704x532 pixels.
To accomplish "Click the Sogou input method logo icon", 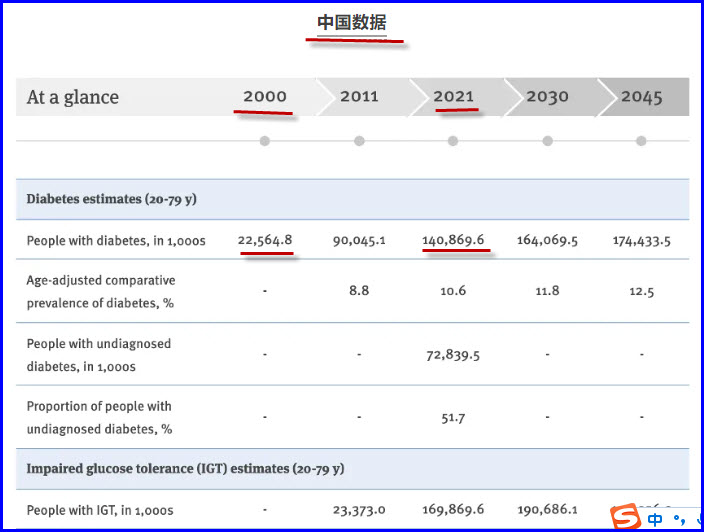I will coord(626,517).
